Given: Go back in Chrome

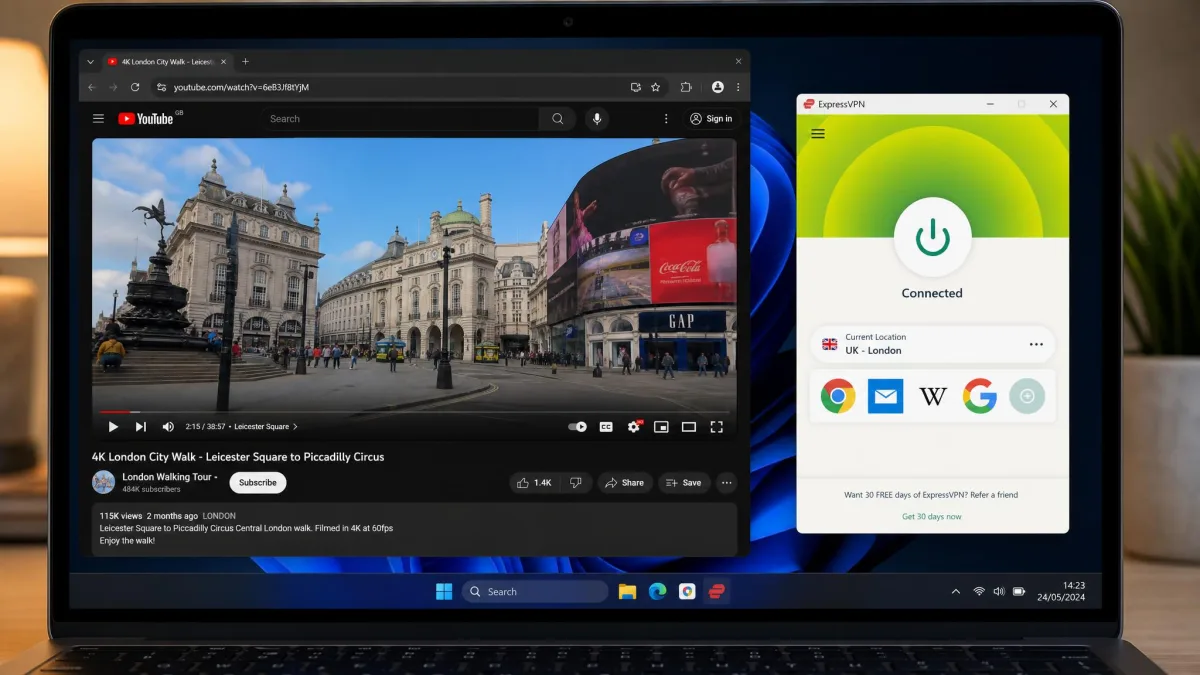Looking at the screenshot, I should point(91,87).
